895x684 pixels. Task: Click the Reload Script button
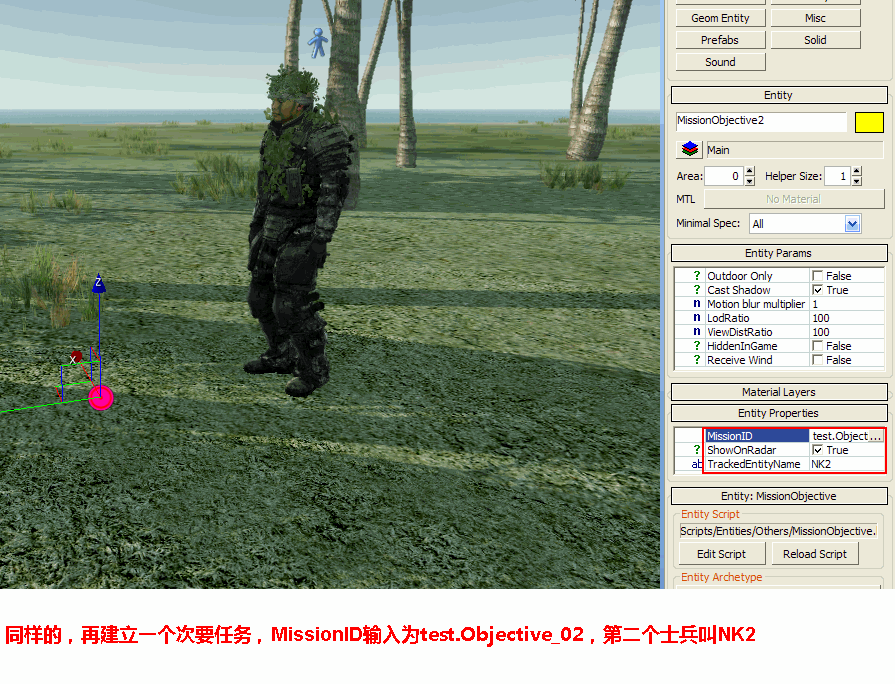(x=815, y=554)
